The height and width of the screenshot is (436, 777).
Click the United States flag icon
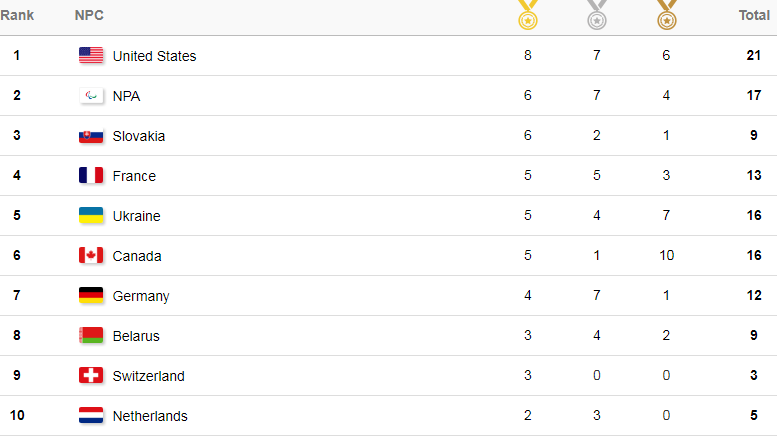click(x=91, y=55)
